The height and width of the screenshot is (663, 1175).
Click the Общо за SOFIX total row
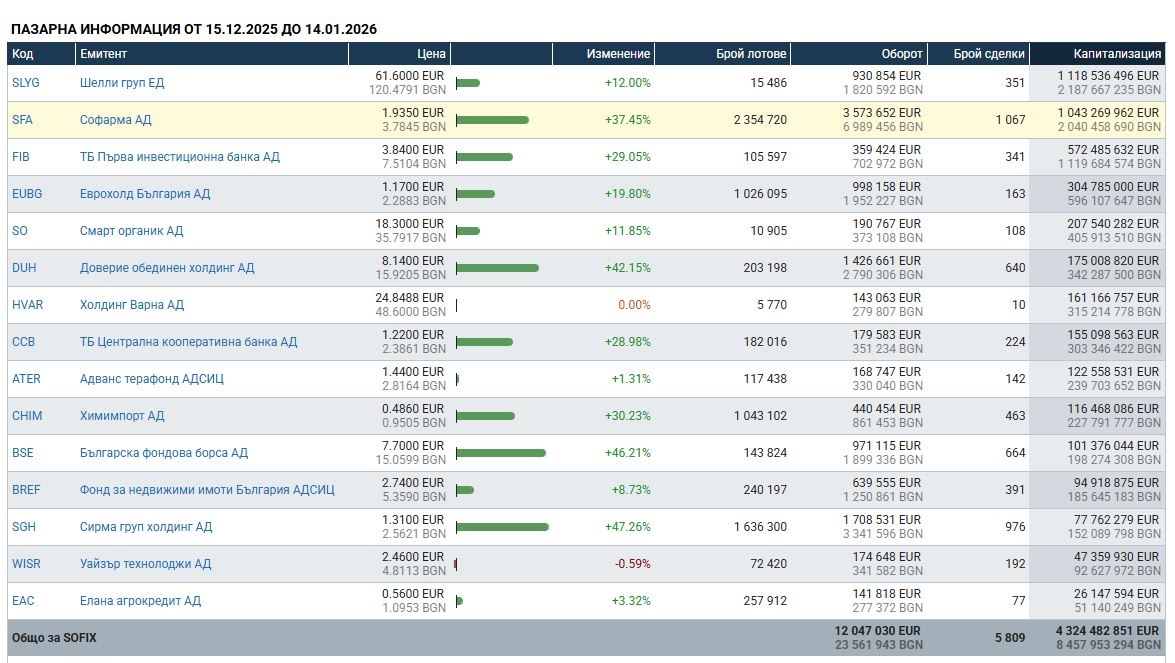[54, 637]
